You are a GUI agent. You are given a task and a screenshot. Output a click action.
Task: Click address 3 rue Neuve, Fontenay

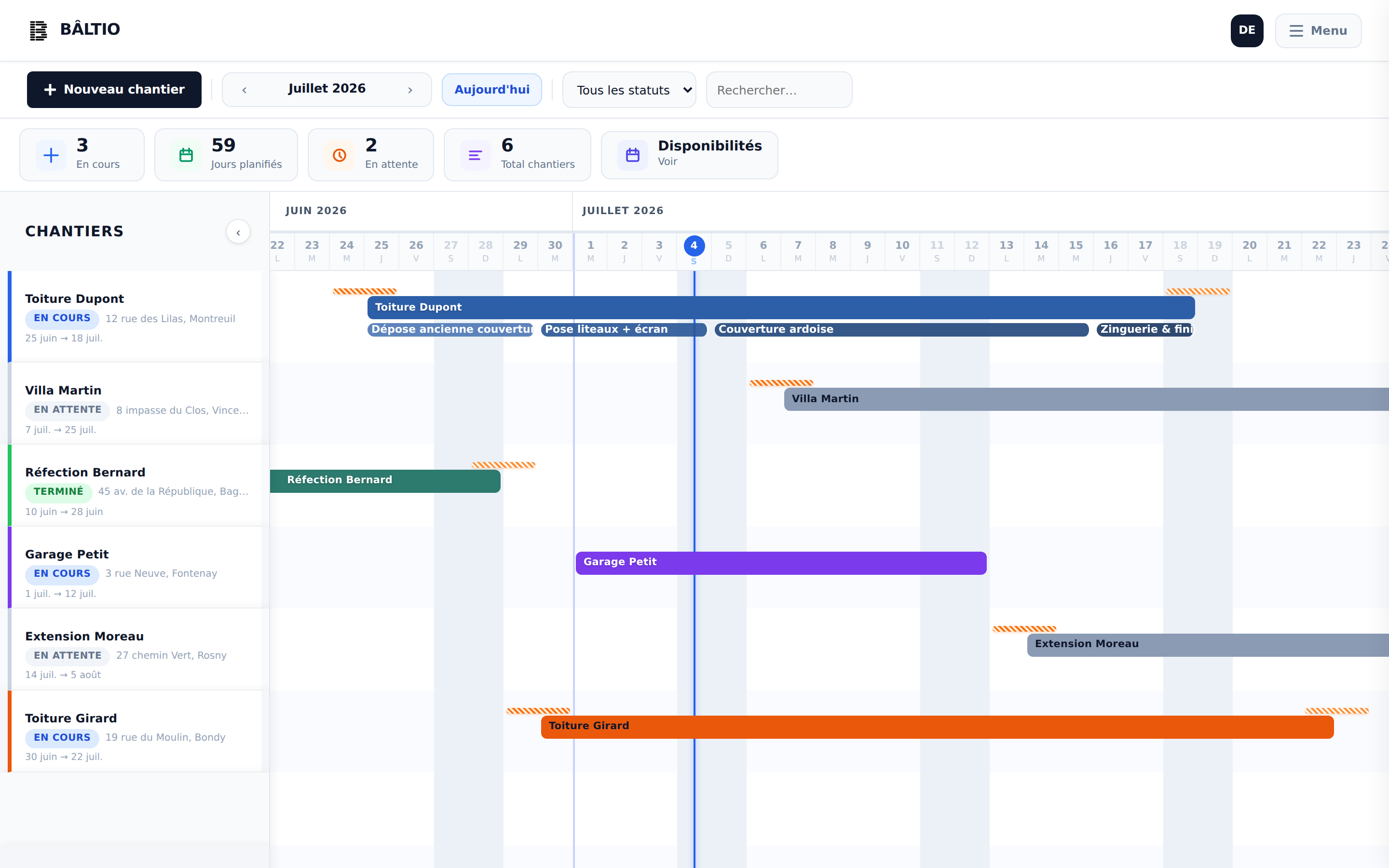(x=161, y=573)
